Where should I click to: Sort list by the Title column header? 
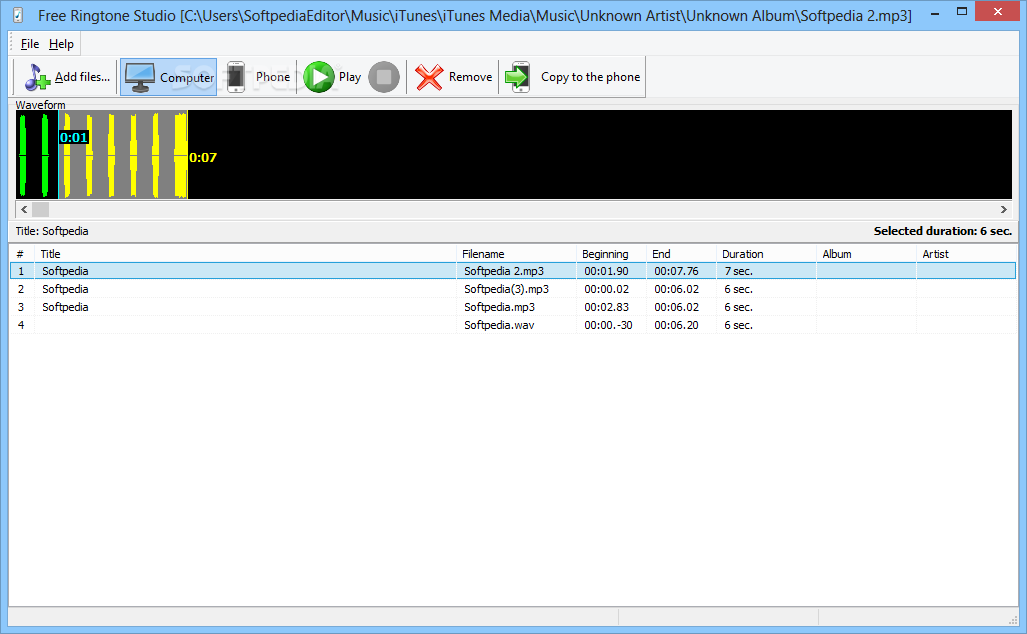point(245,254)
